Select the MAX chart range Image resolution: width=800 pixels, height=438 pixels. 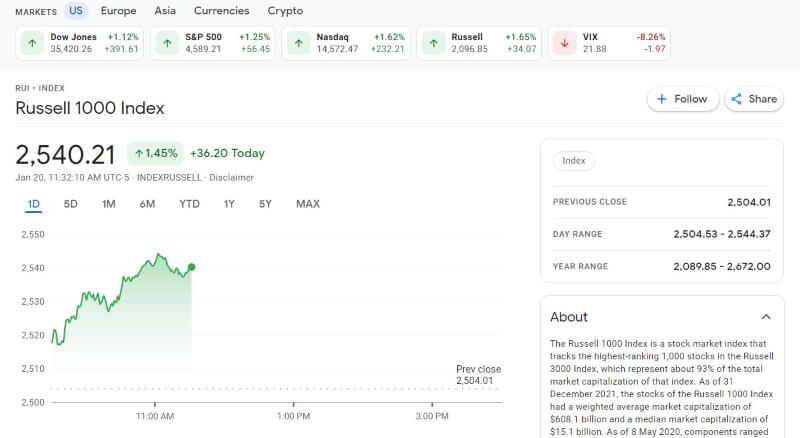click(x=308, y=204)
